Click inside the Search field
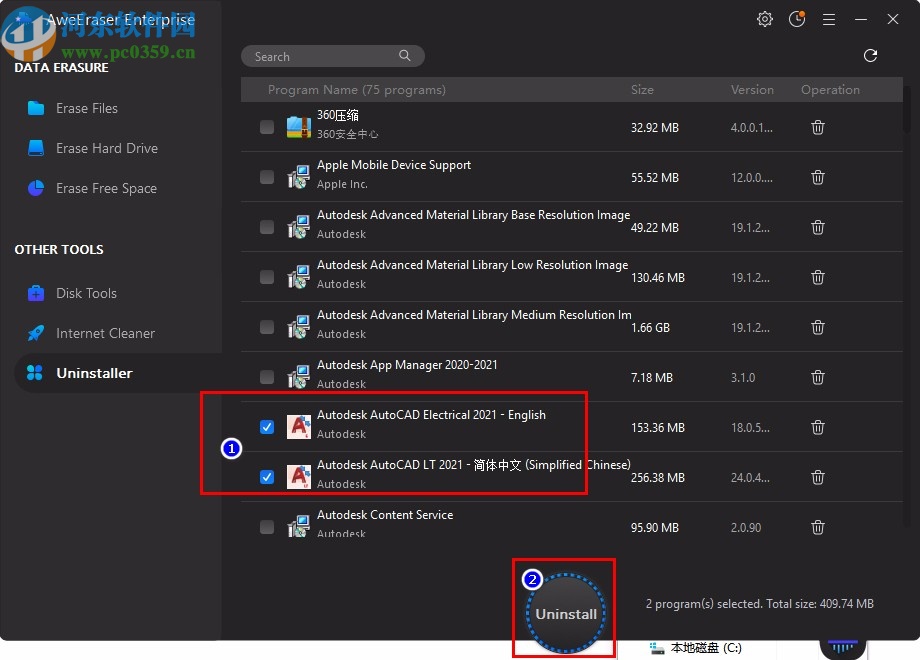920x660 pixels. tap(320, 56)
